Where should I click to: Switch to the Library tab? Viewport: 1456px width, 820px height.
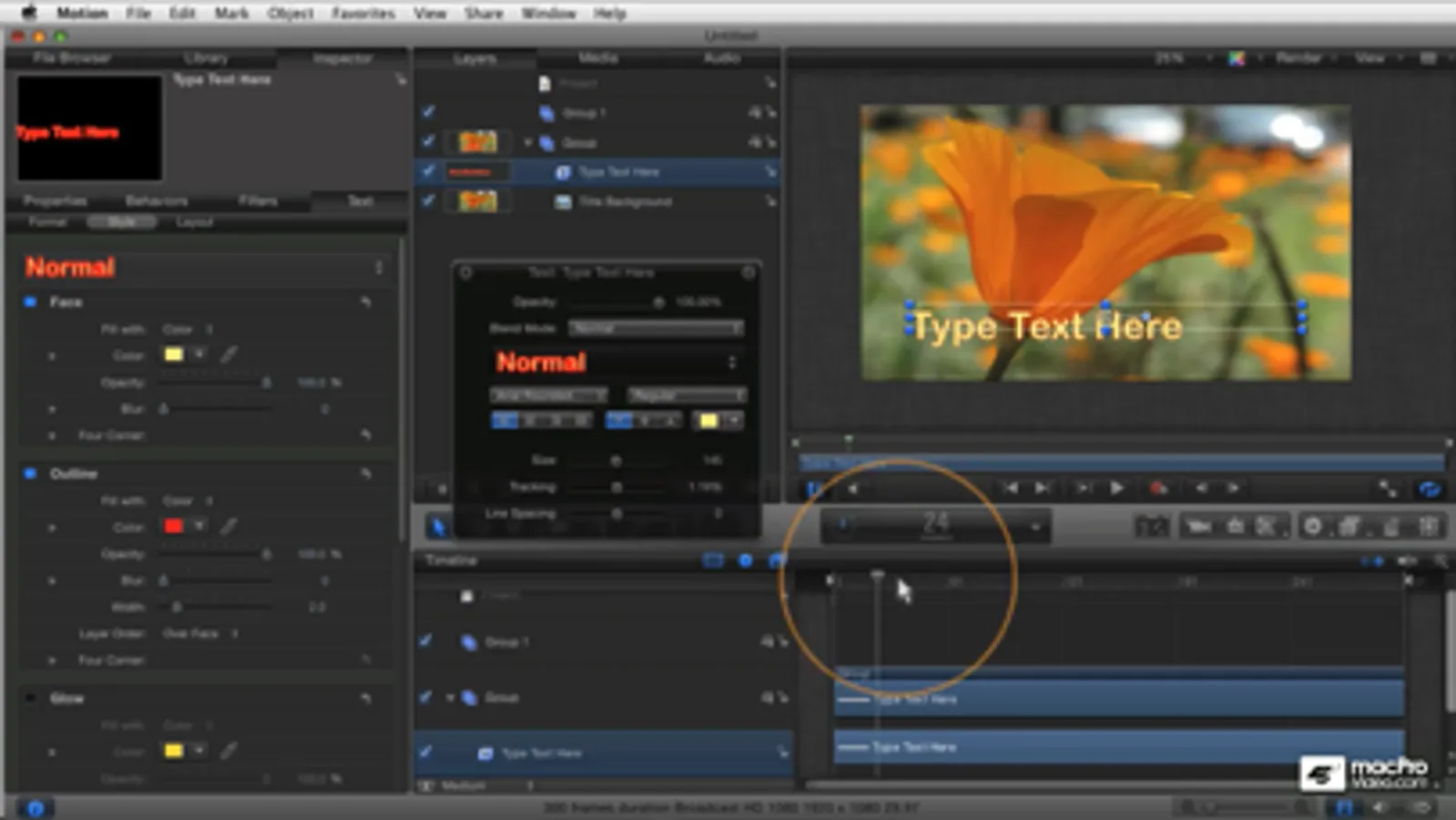pyautogui.click(x=206, y=58)
